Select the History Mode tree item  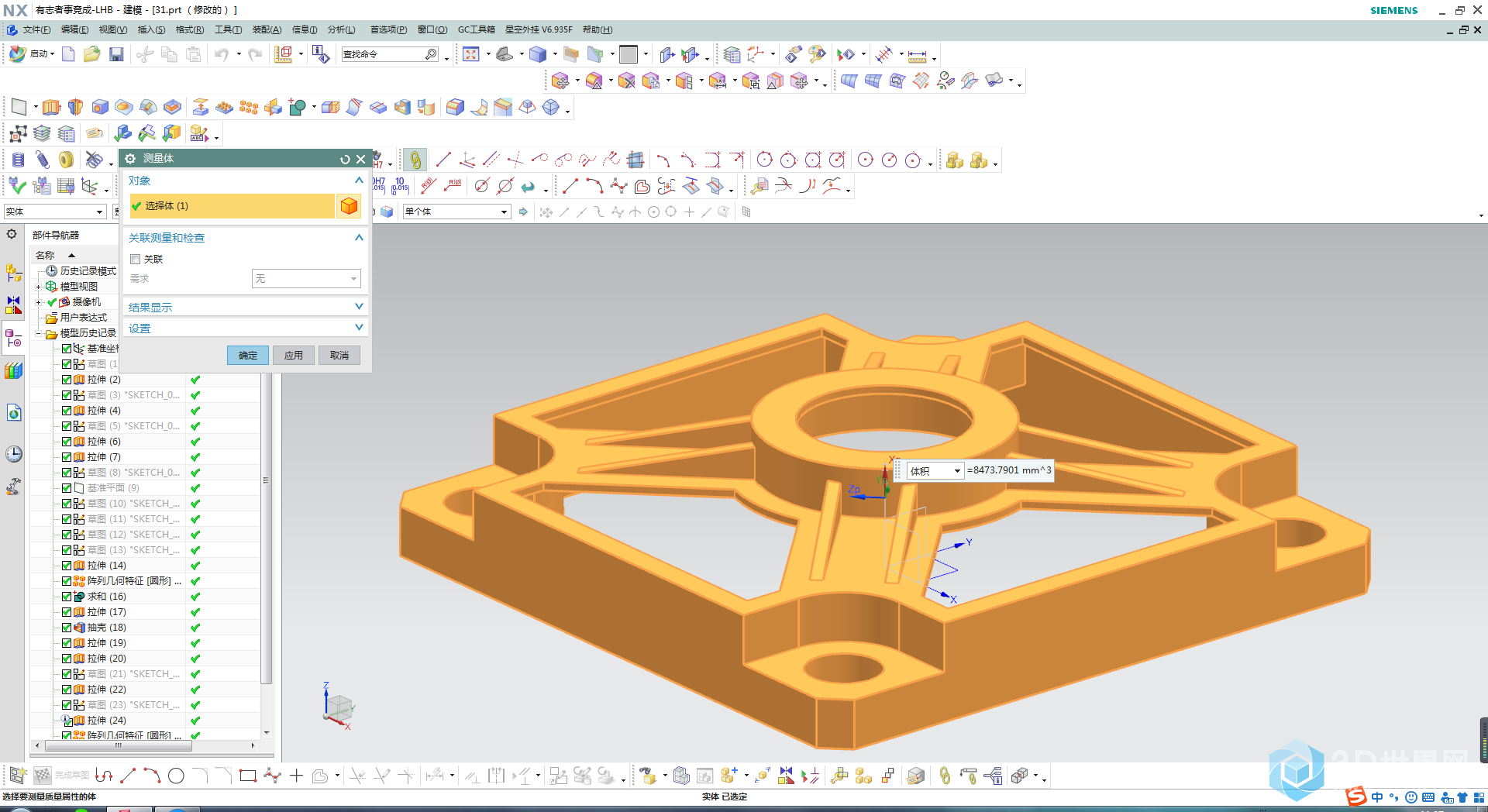(x=81, y=271)
